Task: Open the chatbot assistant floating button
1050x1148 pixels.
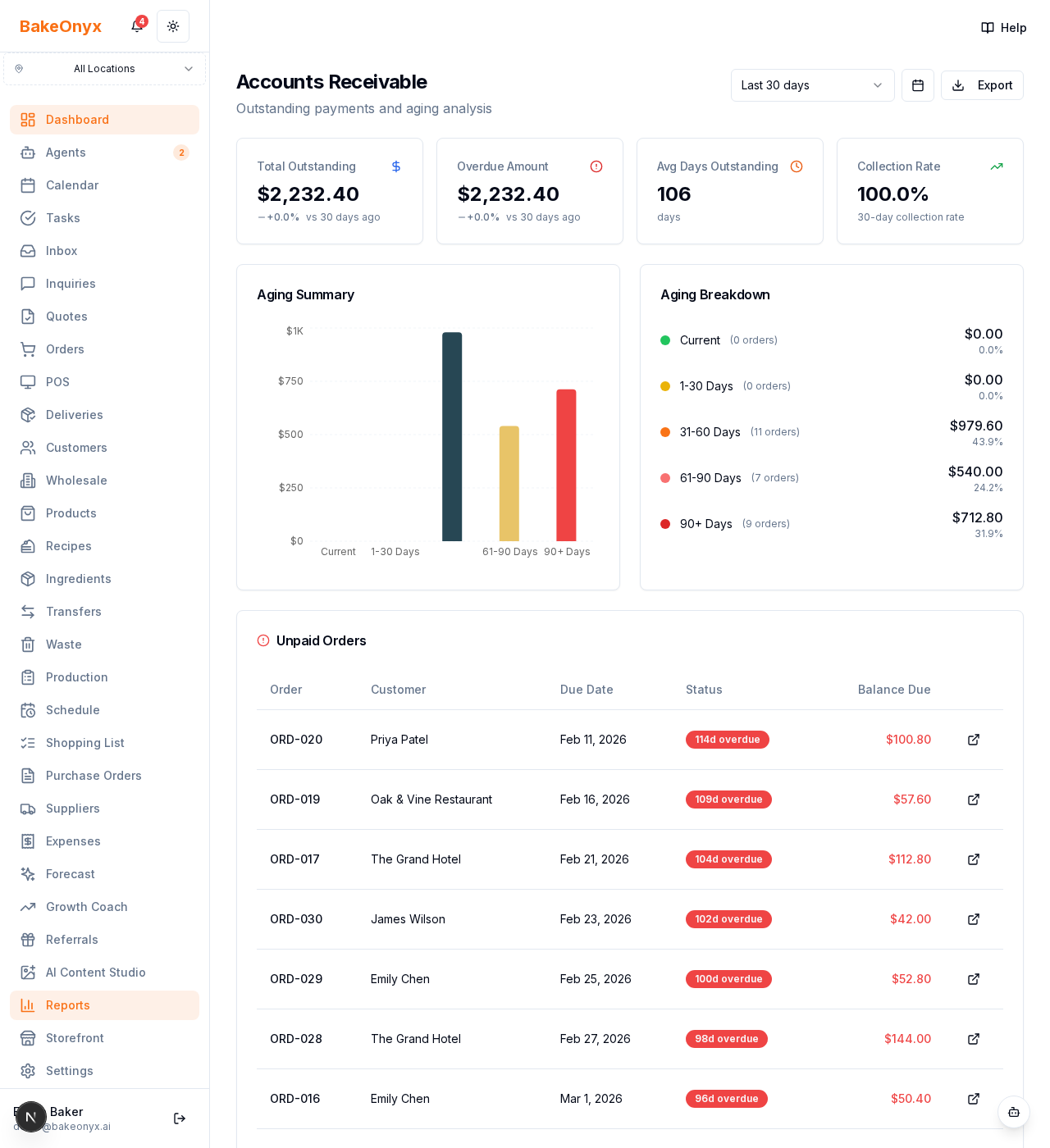Action: coord(1014,1112)
